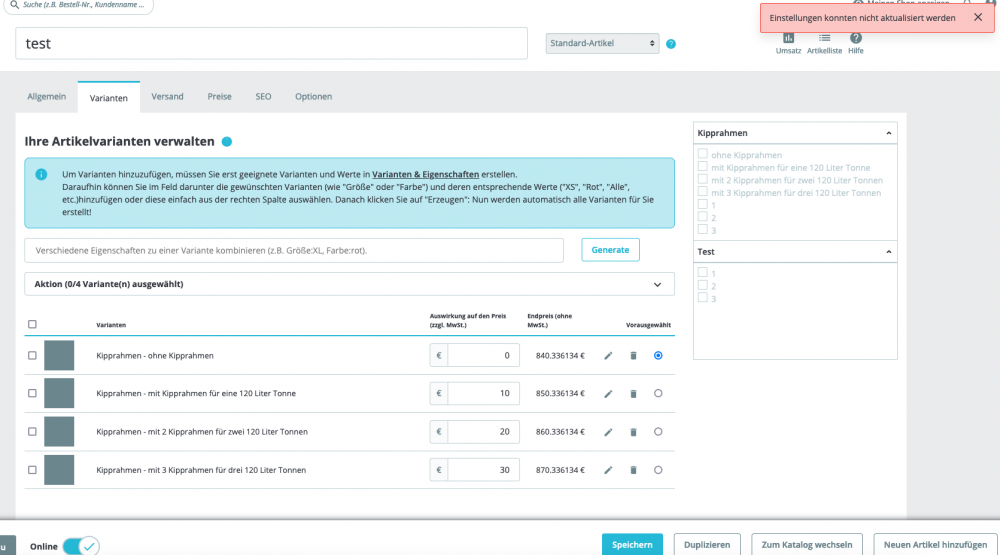
Task: Click the product name field 'test'
Action: click(272, 43)
